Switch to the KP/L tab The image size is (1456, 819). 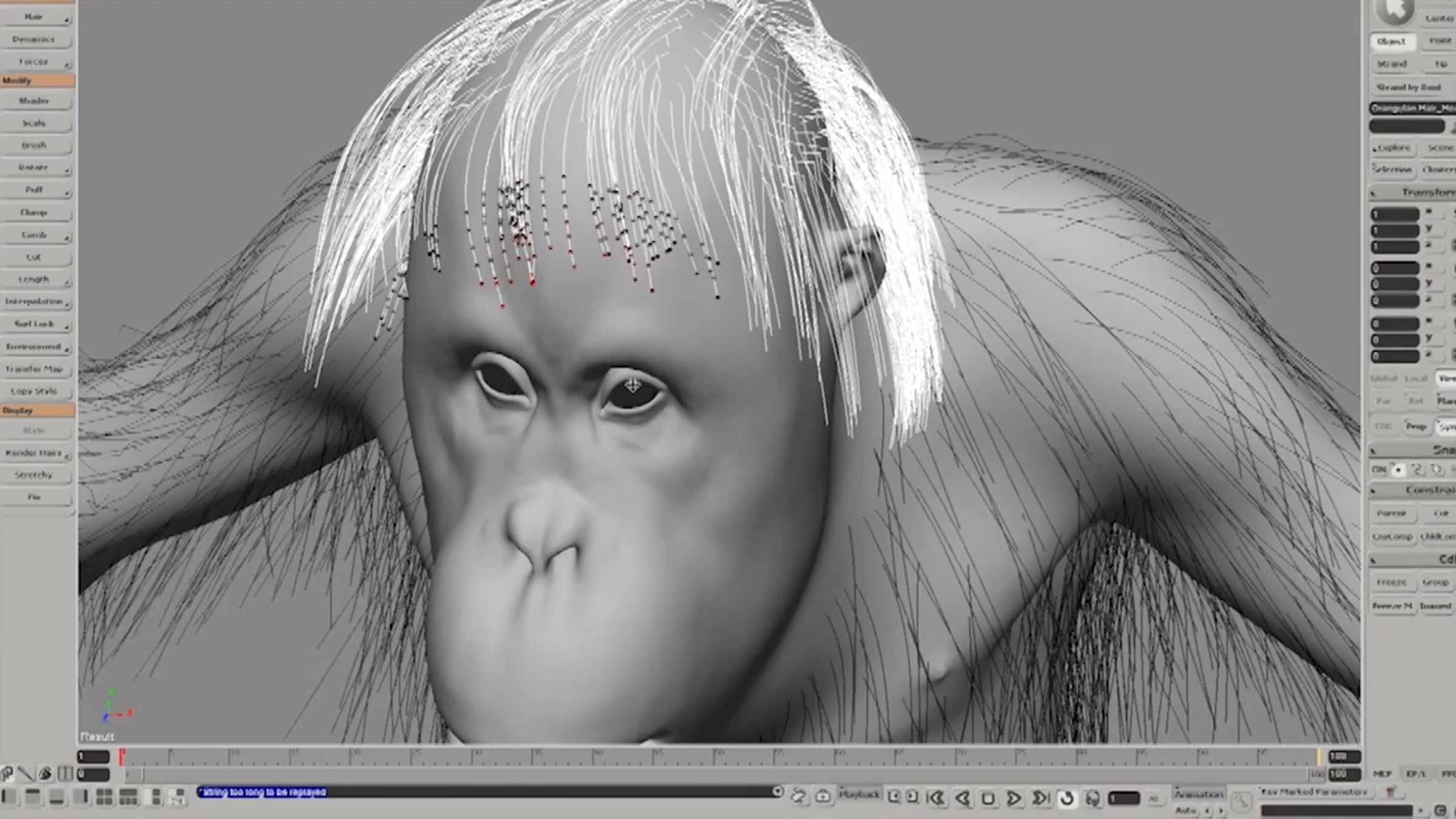[x=1416, y=774]
